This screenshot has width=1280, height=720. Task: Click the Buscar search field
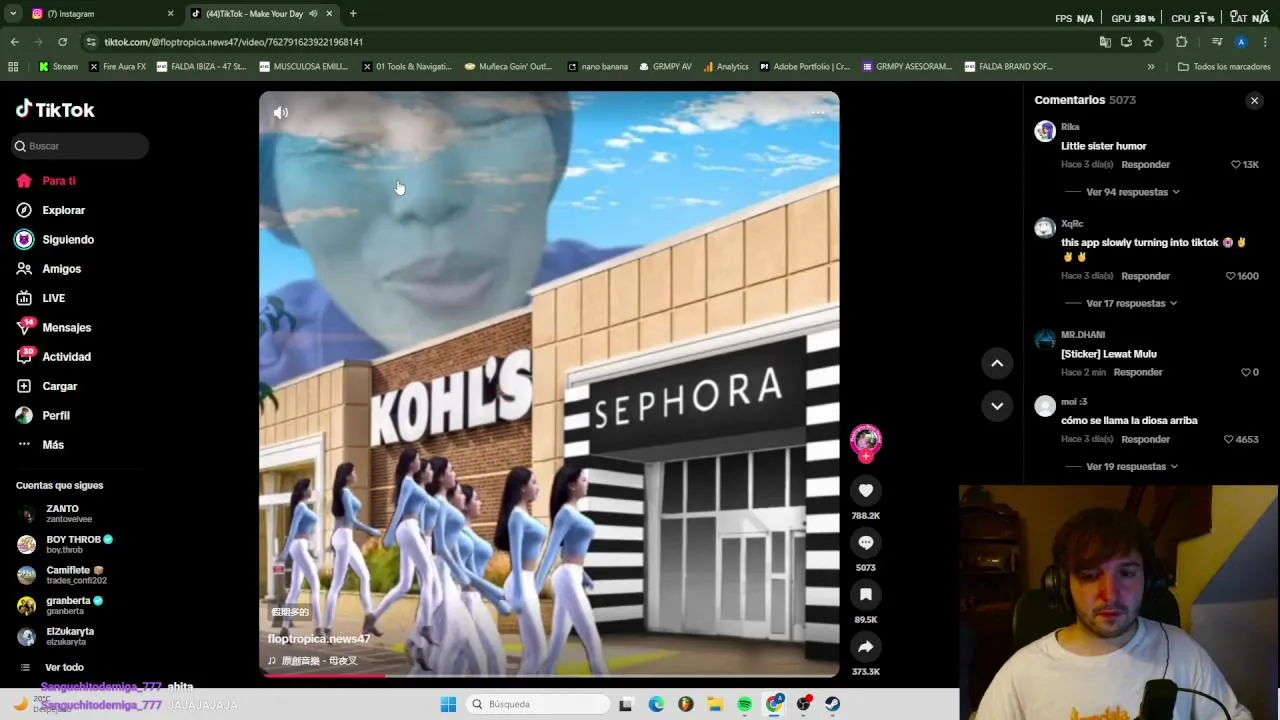pyautogui.click(x=80, y=146)
